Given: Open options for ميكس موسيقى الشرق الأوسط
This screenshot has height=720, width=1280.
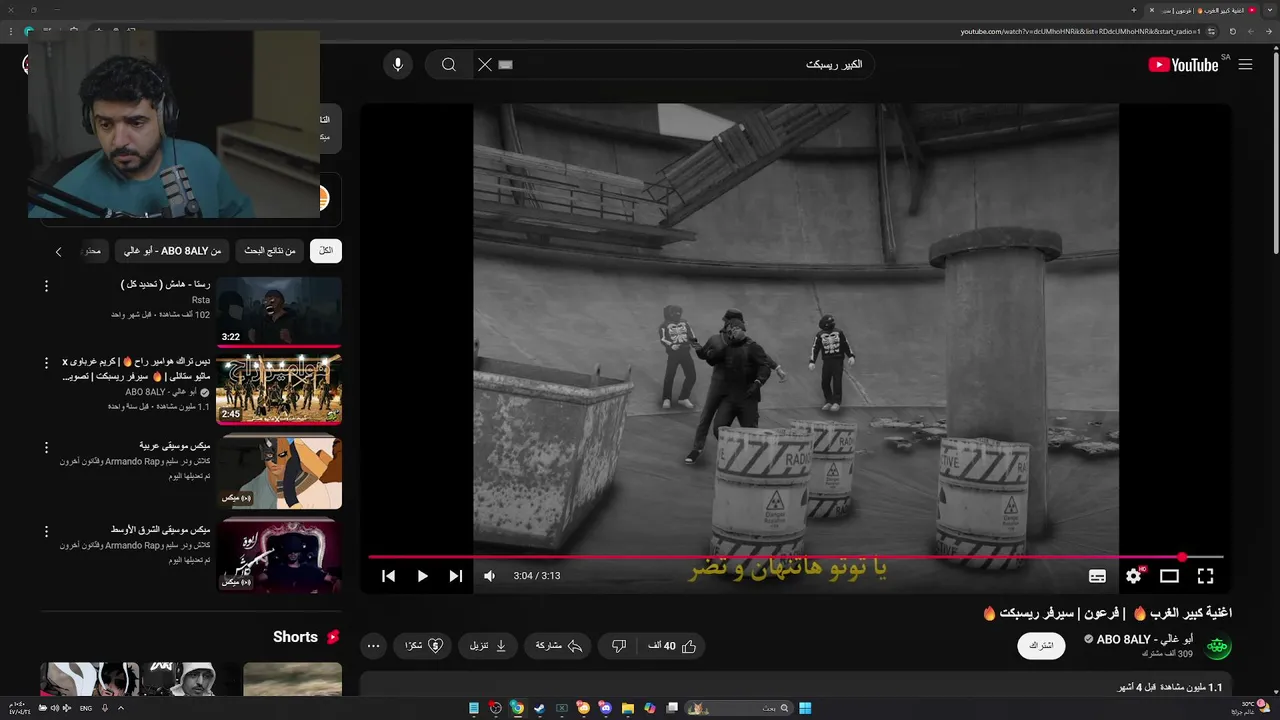Looking at the screenshot, I should (x=46, y=532).
